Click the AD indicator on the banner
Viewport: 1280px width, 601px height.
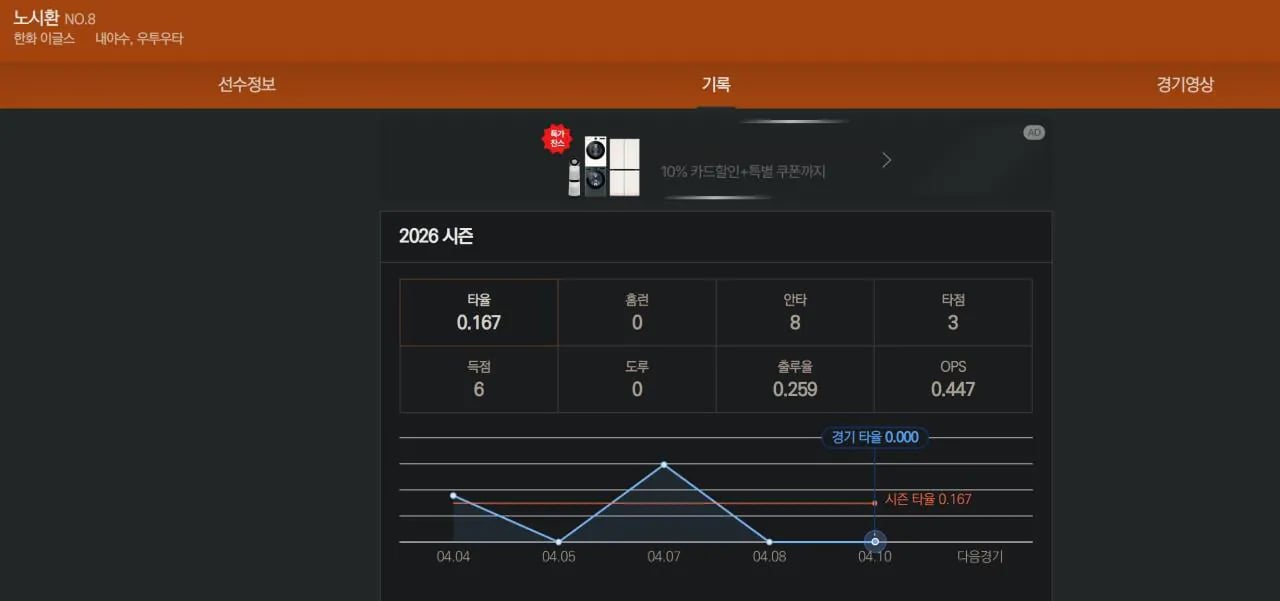(1034, 131)
